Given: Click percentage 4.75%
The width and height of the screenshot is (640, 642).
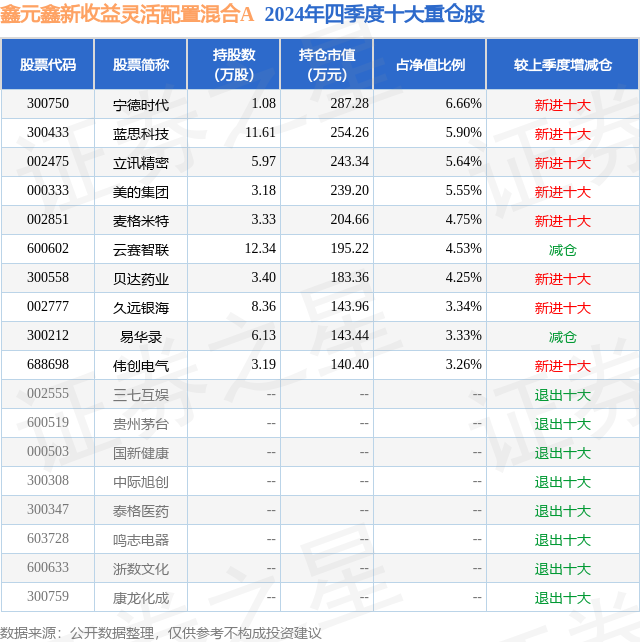Looking at the screenshot, I should (464, 220).
